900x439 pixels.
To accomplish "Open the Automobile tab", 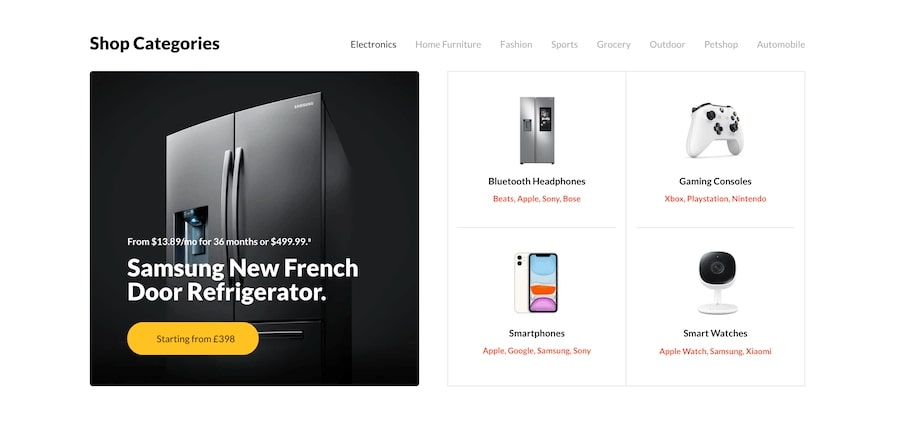I will pyautogui.click(x=781, y=44).
